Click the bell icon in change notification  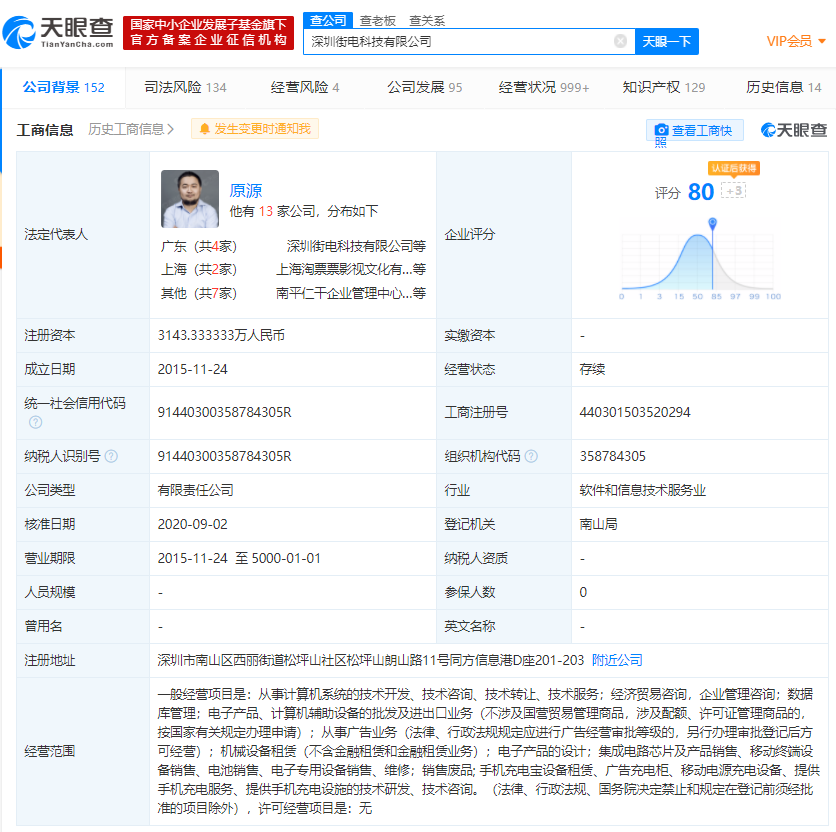click(x=205, y=129)
